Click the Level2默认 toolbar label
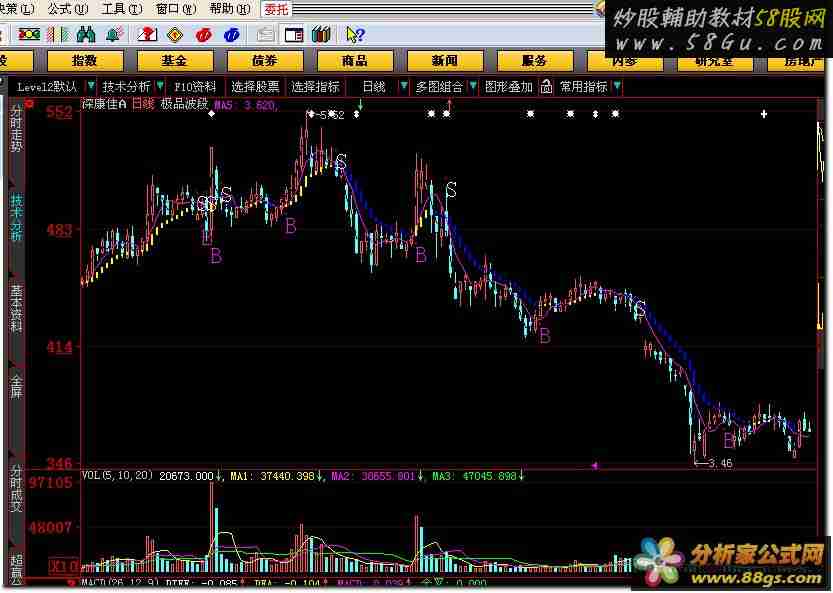Viewport: 833px width, 593px height. [x=47, y=87]
